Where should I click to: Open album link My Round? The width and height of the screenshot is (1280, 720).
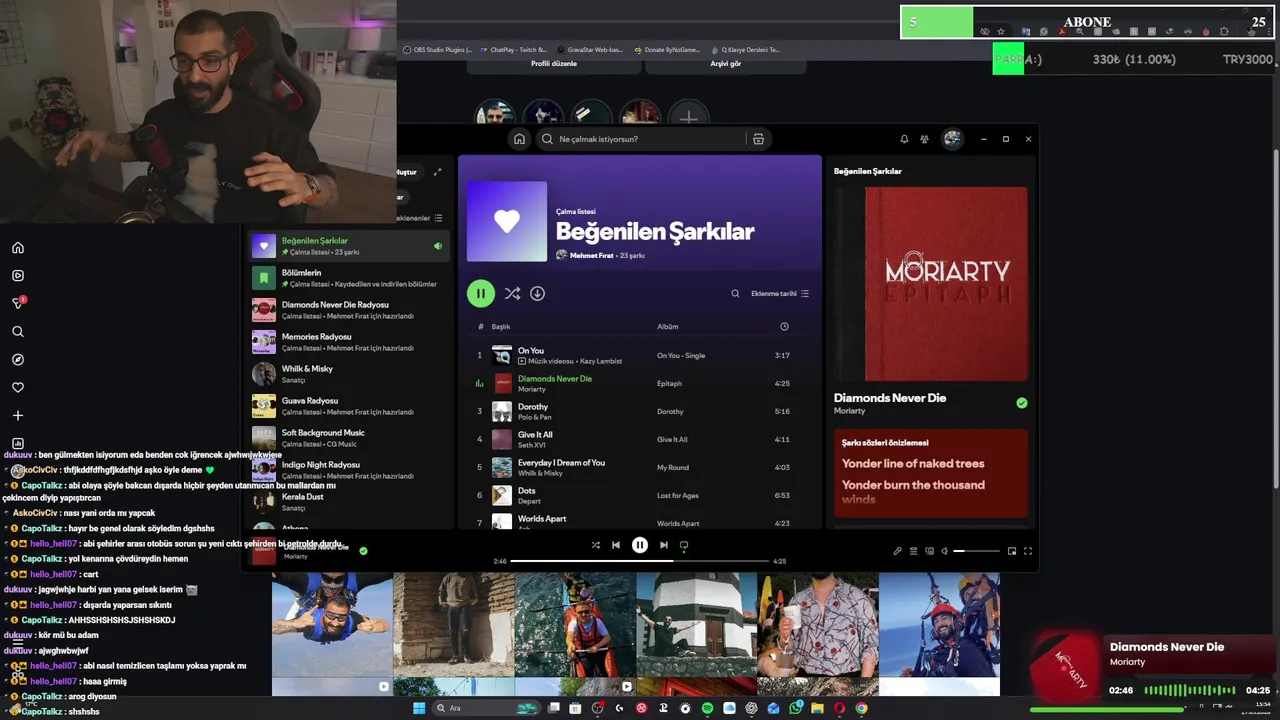(672, 467)
